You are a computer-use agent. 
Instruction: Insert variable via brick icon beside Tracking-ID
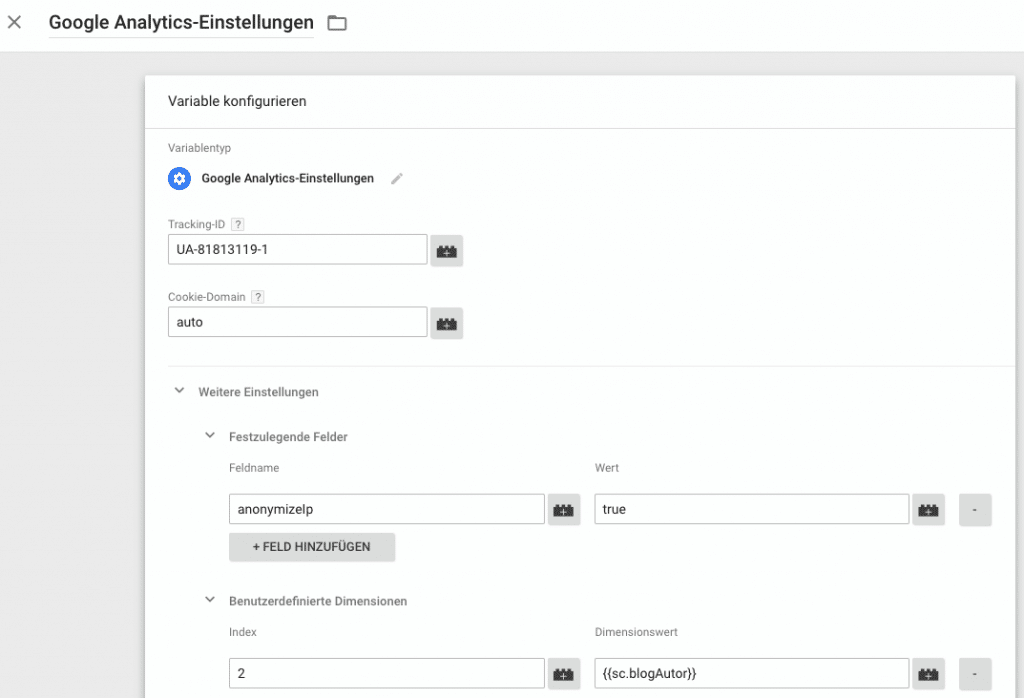point(447,251)
